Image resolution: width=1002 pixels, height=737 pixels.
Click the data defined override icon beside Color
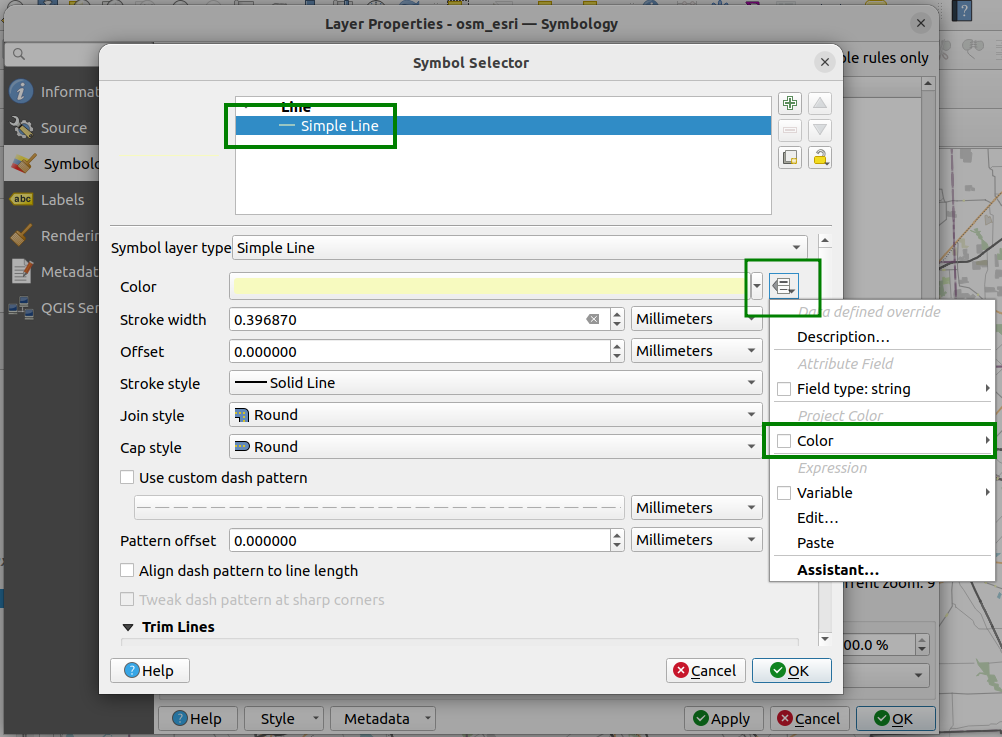click(783, 286)
